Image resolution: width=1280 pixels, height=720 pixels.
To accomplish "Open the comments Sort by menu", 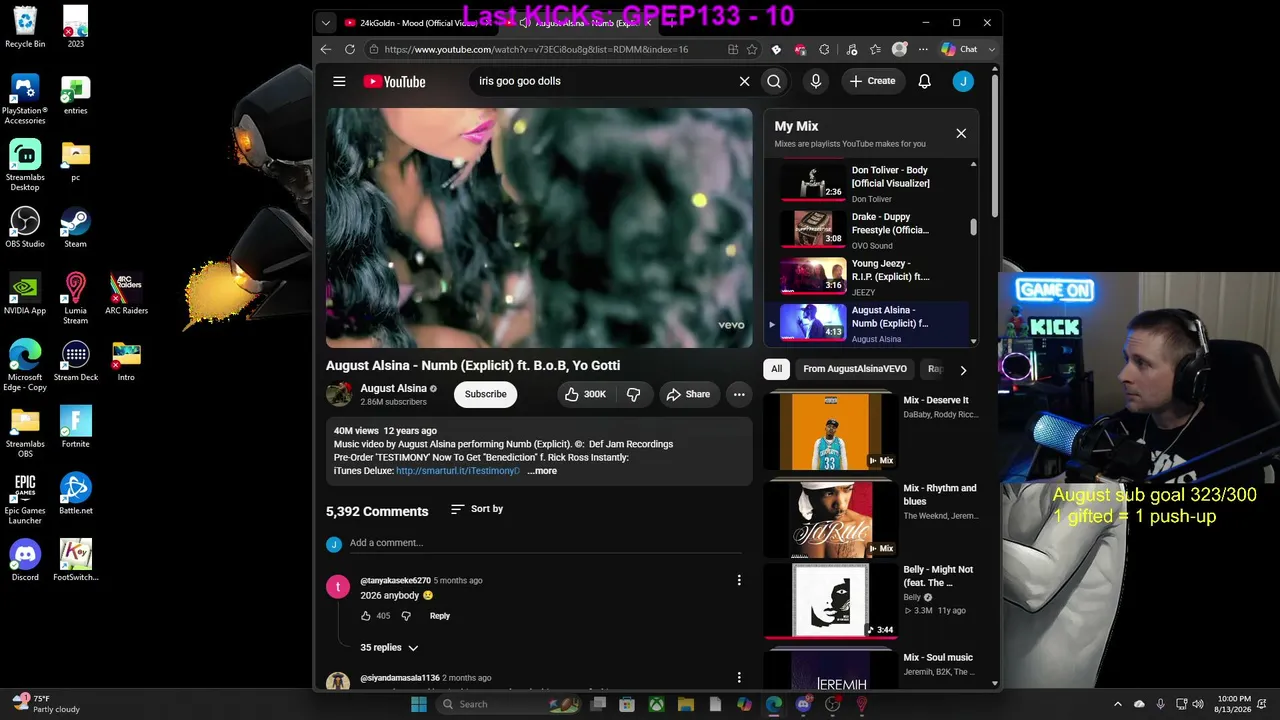I will point(477,509).
